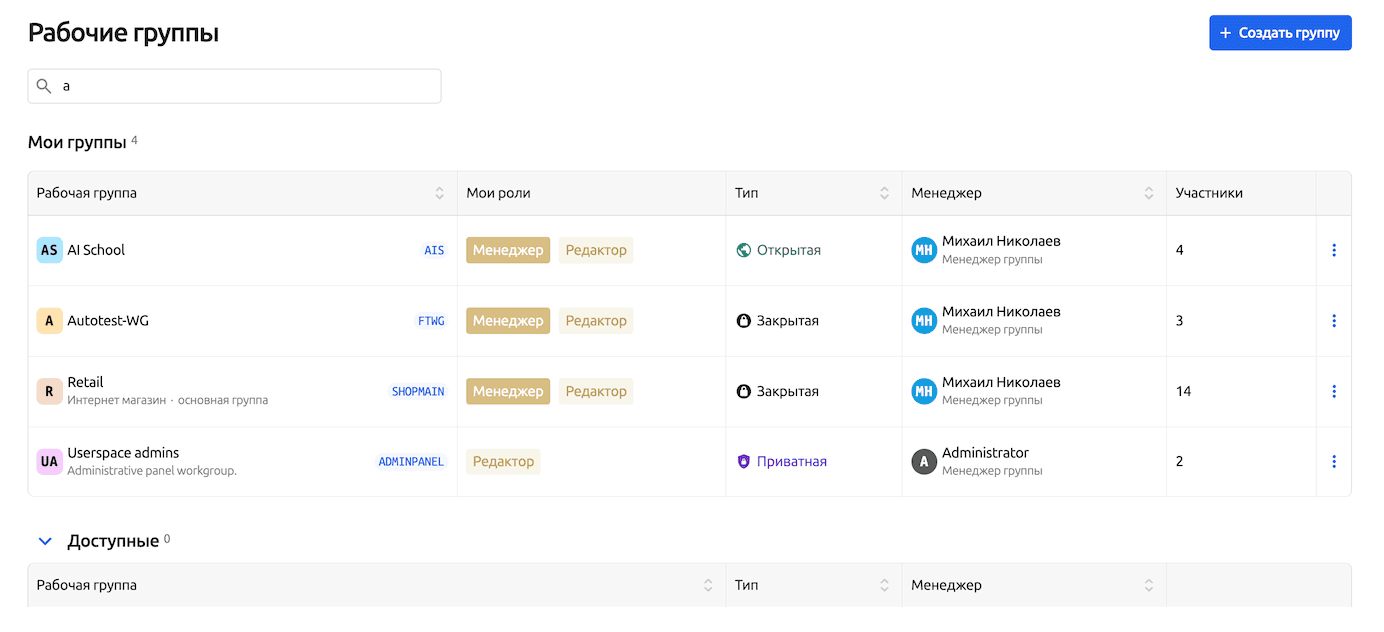Screen dimensions: 1384x632
Task: Sort Доступные table by Тип column
Action: (884, 585)
